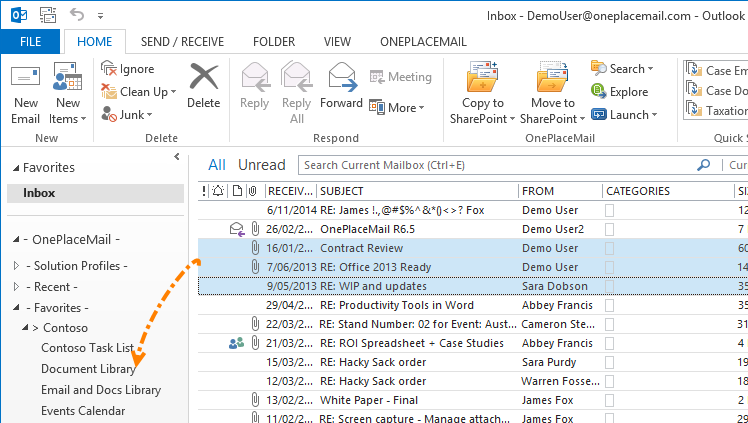Screen dimensions: 748x423
Task: Open the ONEPLACEMAIL ribbon tab
Action: (424, 41)
